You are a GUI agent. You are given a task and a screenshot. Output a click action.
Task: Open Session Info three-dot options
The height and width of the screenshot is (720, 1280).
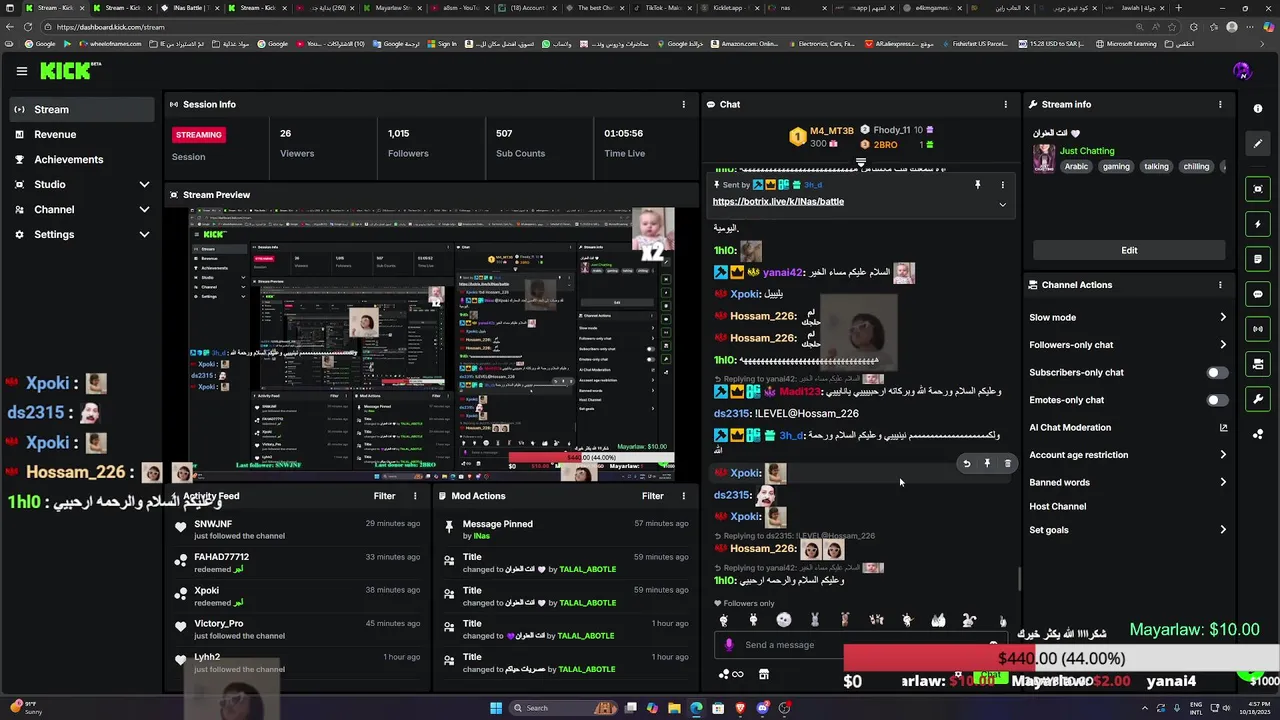click(x=684, y=104)
